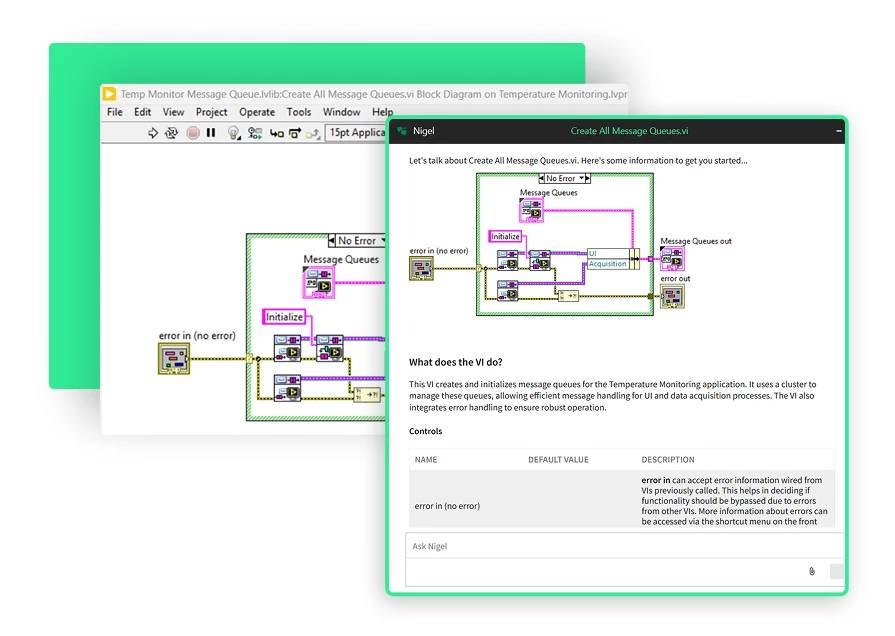Click the Run Continuously icon

click(172, 133)
